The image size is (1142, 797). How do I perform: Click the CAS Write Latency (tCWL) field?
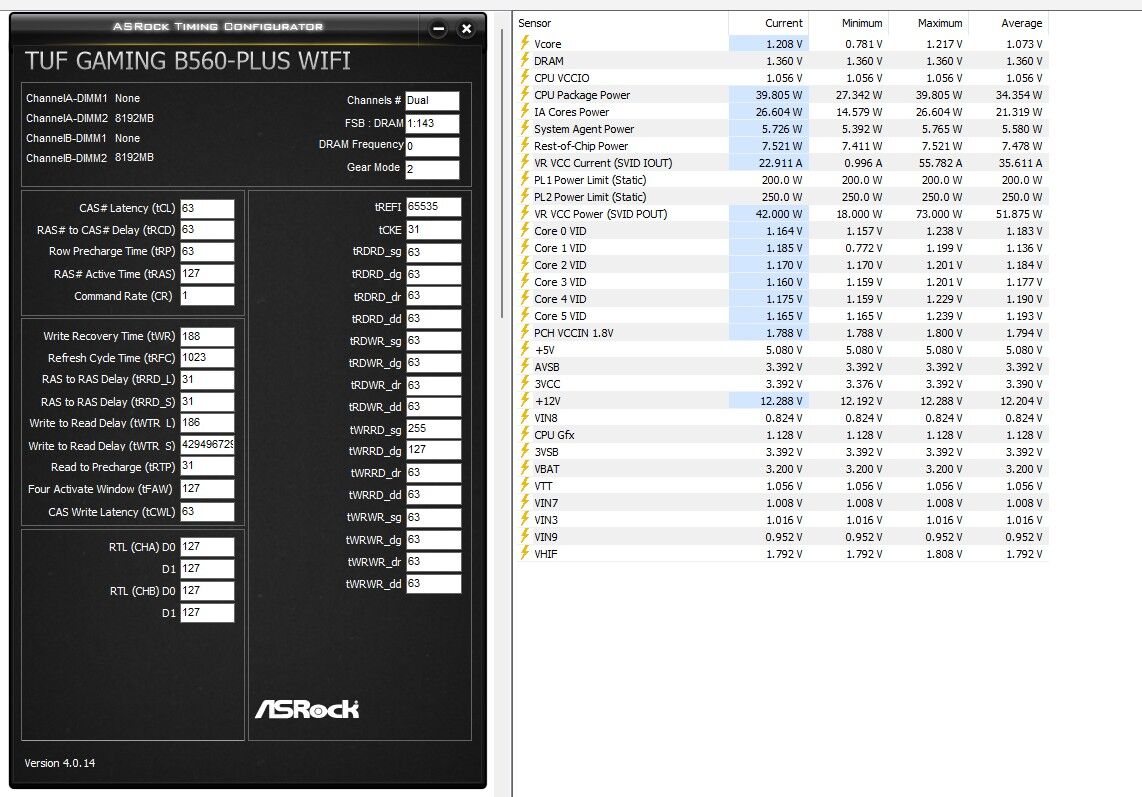pos(208,511)
